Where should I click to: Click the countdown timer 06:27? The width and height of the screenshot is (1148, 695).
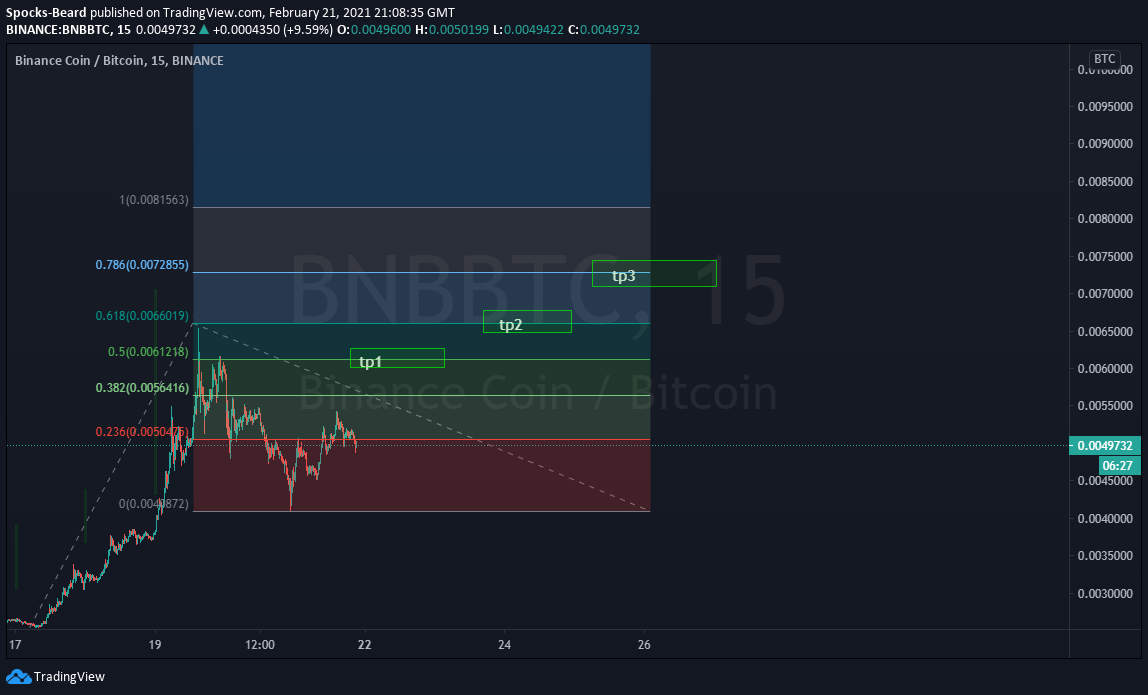click(1118, 465)
